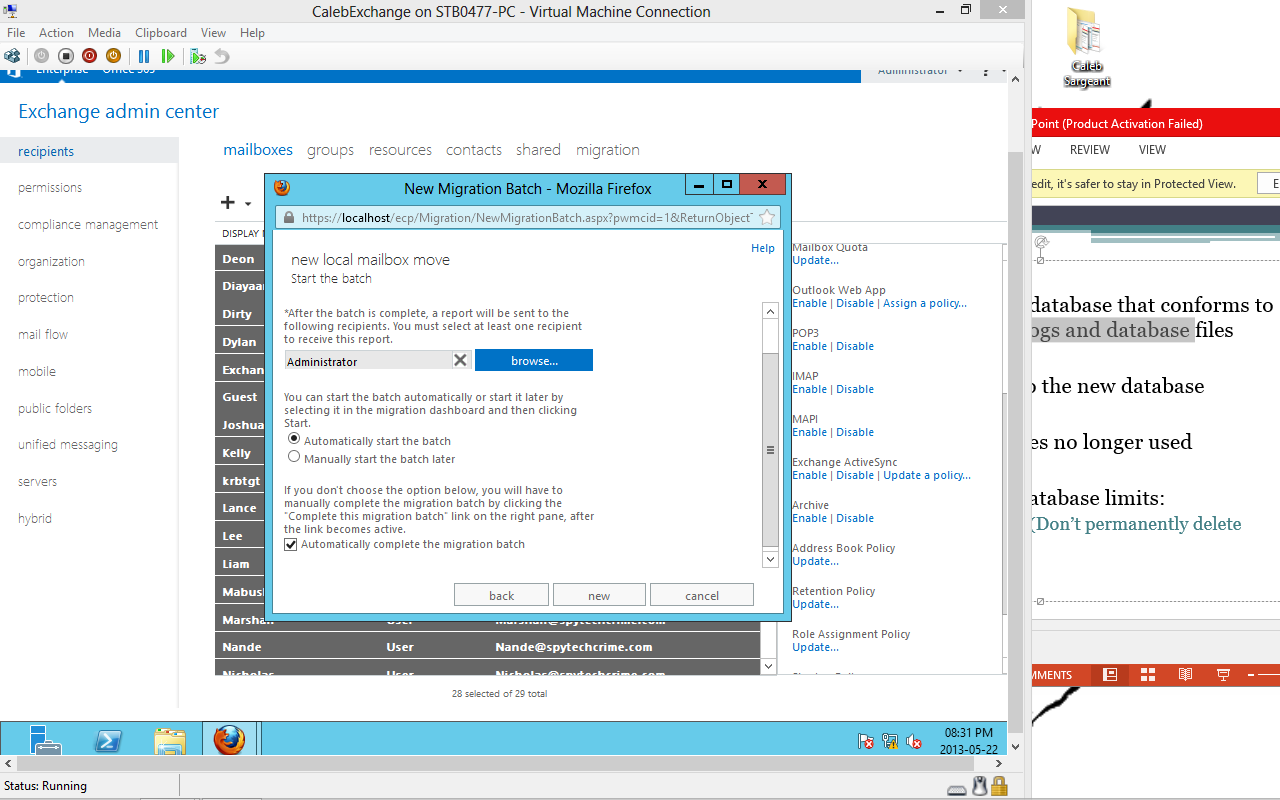Select 'Automatically start the batch' radio button
This screenshot has height=800, width=1280.
click(294, 439)
